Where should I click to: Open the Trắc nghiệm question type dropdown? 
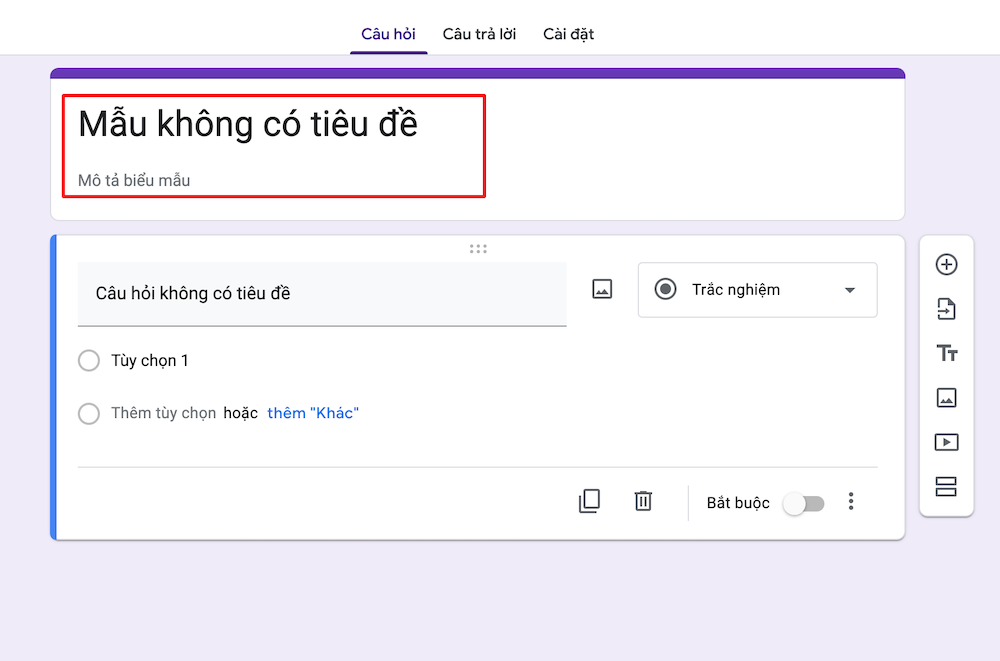click(757, 289)
